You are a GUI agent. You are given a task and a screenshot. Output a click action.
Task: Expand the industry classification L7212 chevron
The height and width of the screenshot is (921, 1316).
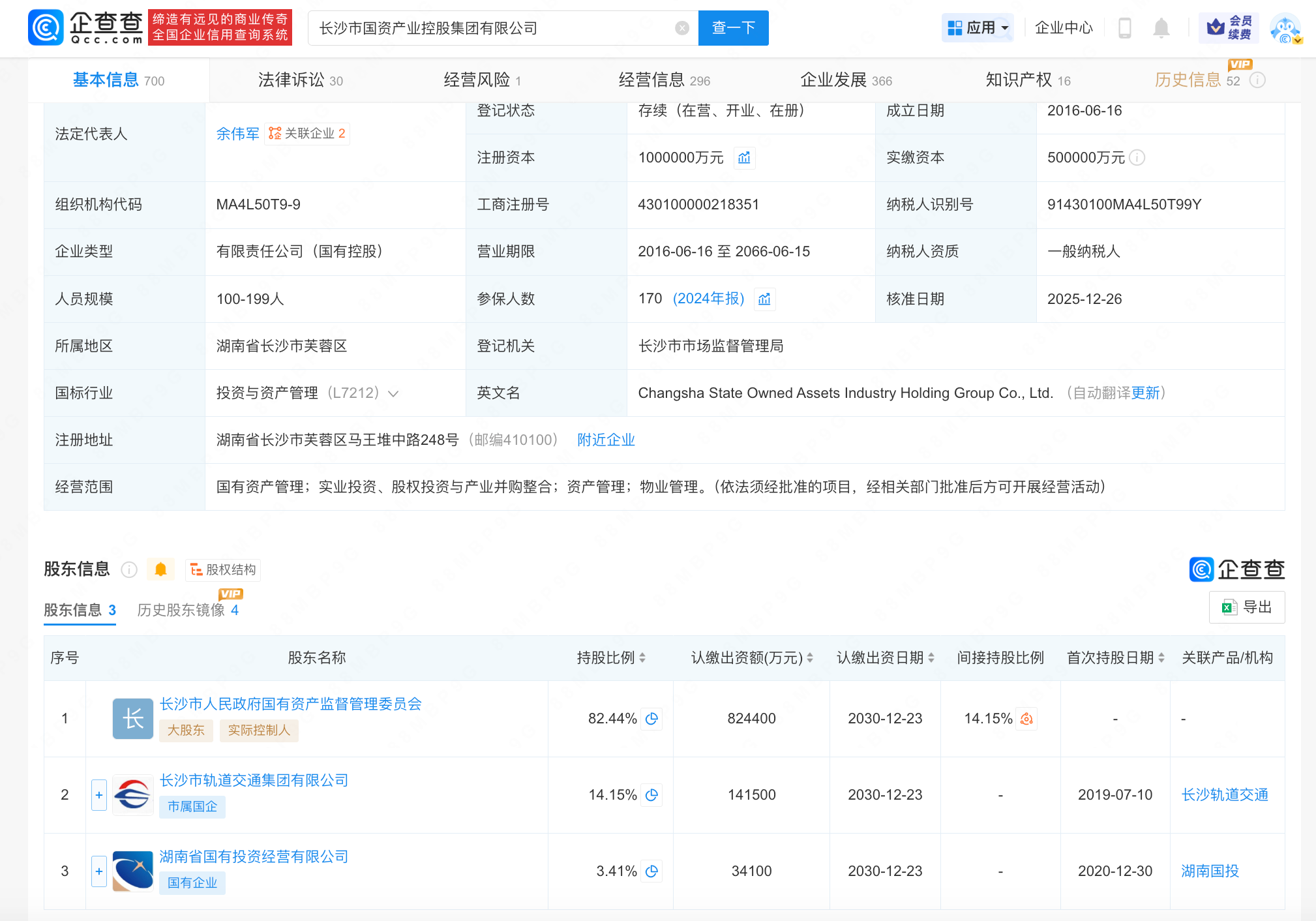tap(393, 393)
